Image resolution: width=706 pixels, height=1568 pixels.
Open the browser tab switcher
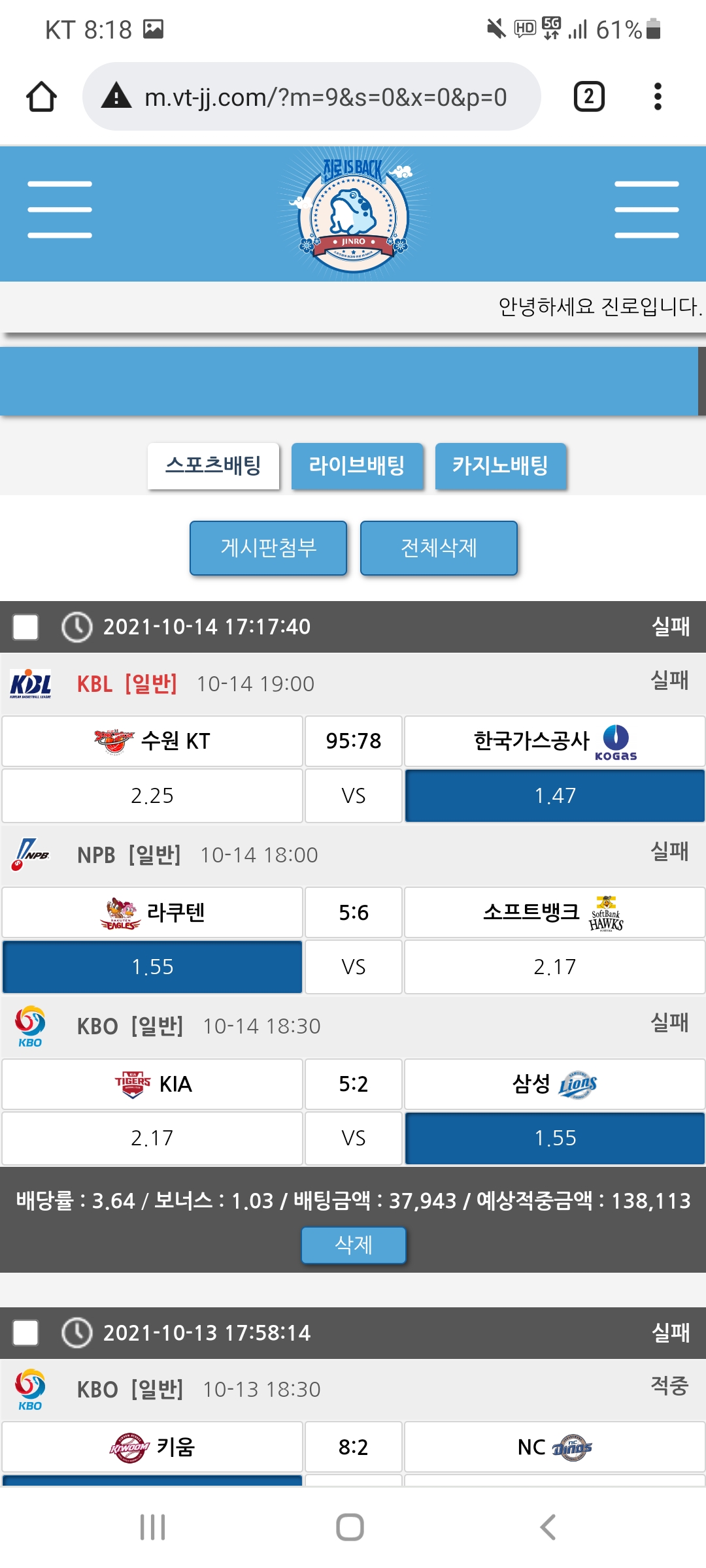coord(588,97)
